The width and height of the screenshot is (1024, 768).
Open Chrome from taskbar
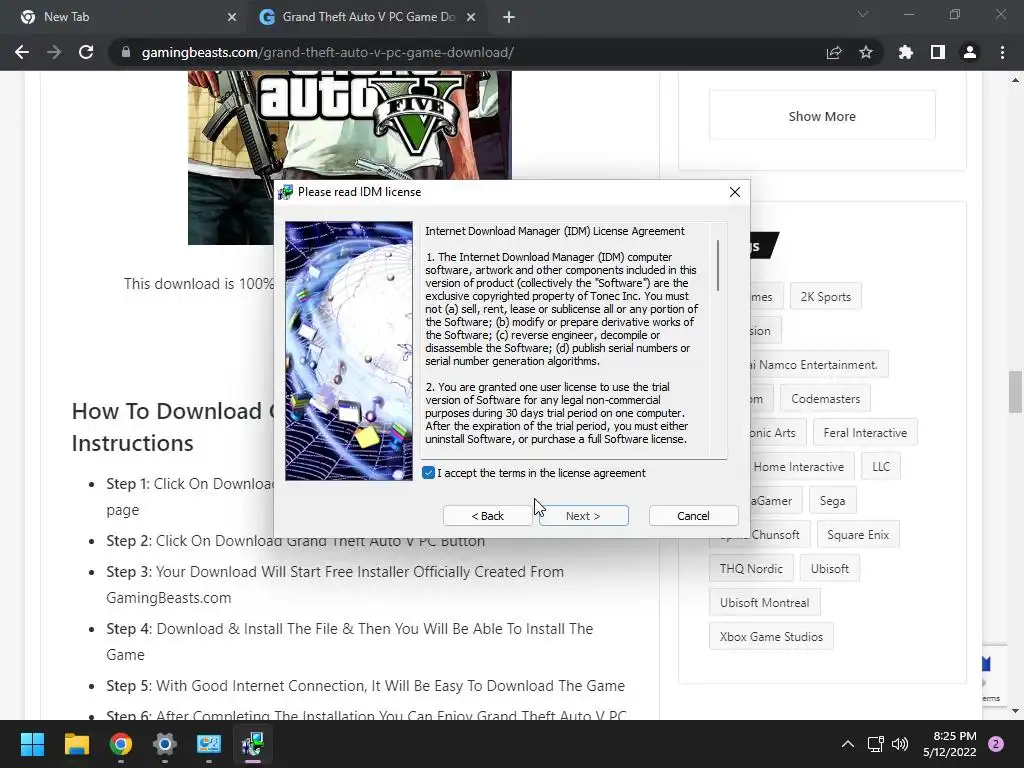click(x=121, y=744)
